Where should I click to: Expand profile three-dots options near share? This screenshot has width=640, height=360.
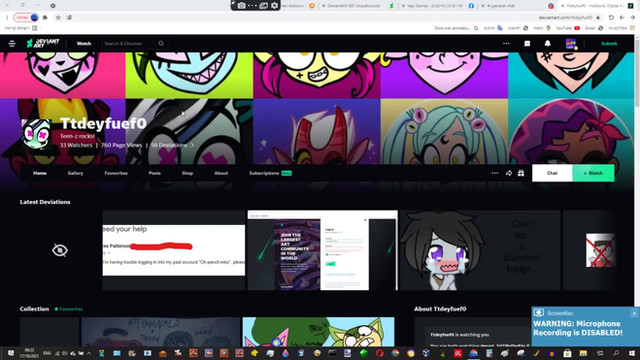click(495, 173)
